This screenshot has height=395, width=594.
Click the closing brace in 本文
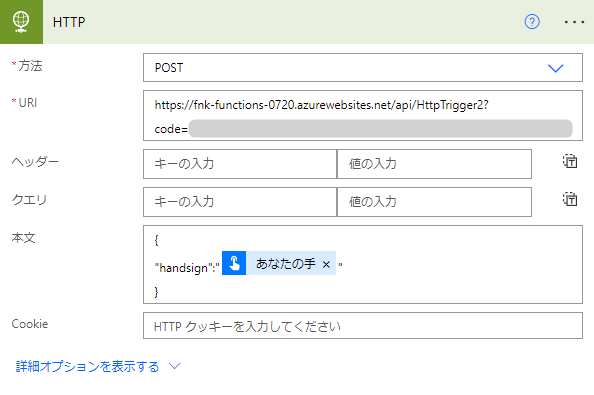pyautogui.click(x=156, y=292)
